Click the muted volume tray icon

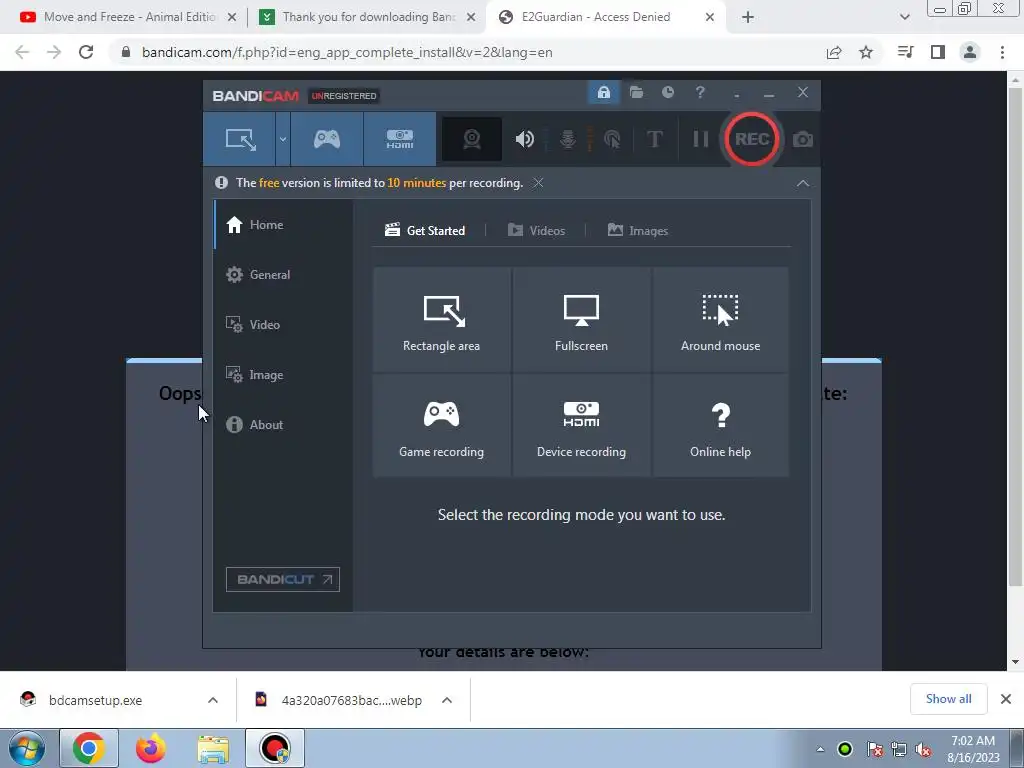[923, 750]
